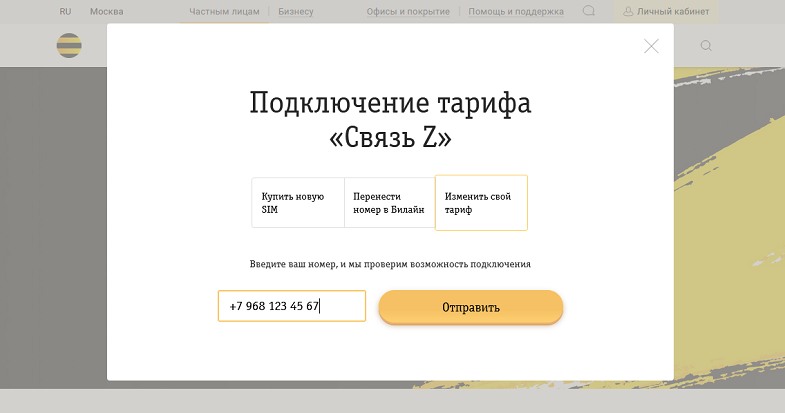Open the Офисы и покрытие link
The image size is (785, 413).
coord(407,11)
